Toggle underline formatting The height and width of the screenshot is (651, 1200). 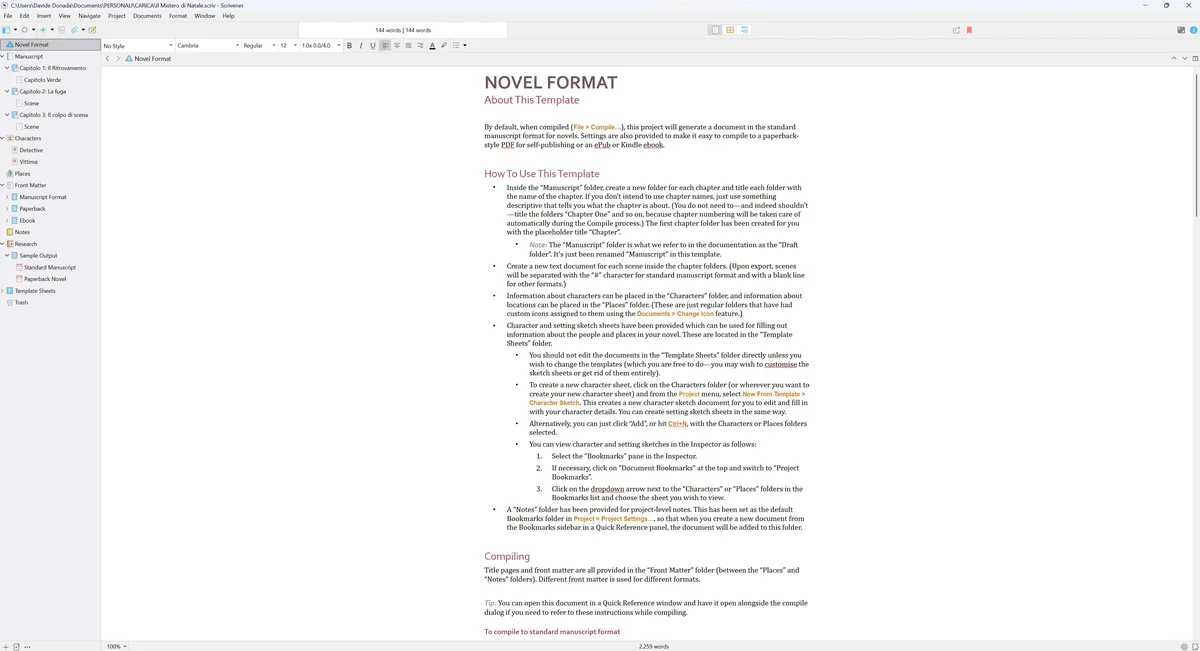[x=373, y=45]
